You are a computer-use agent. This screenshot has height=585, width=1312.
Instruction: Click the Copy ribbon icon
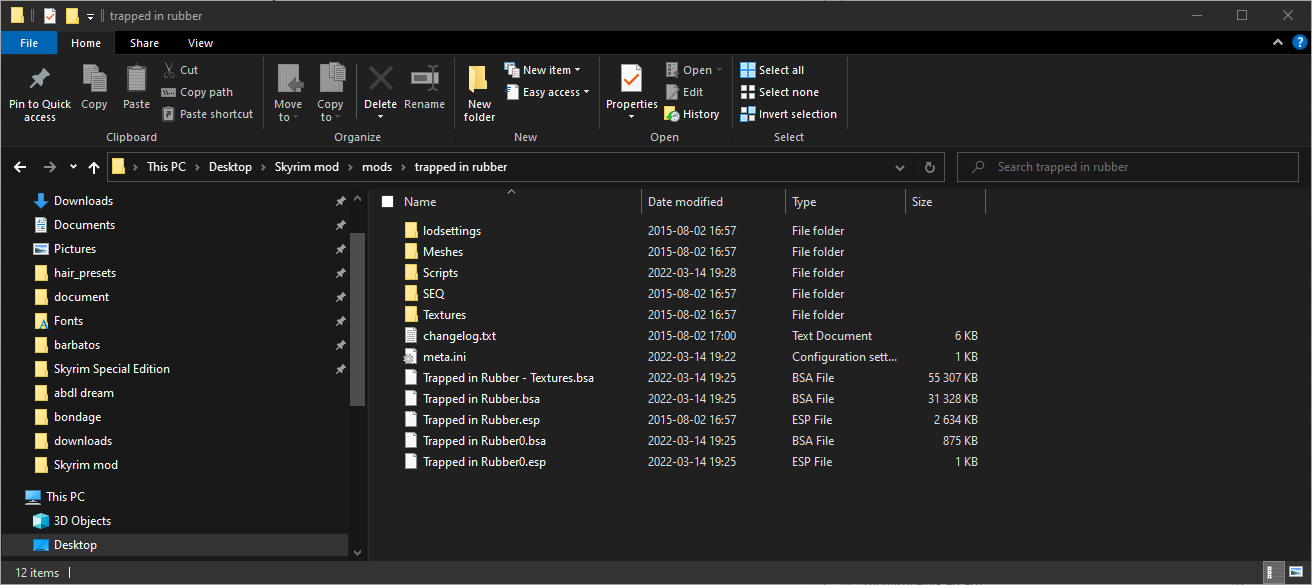(x=94, y=87)
